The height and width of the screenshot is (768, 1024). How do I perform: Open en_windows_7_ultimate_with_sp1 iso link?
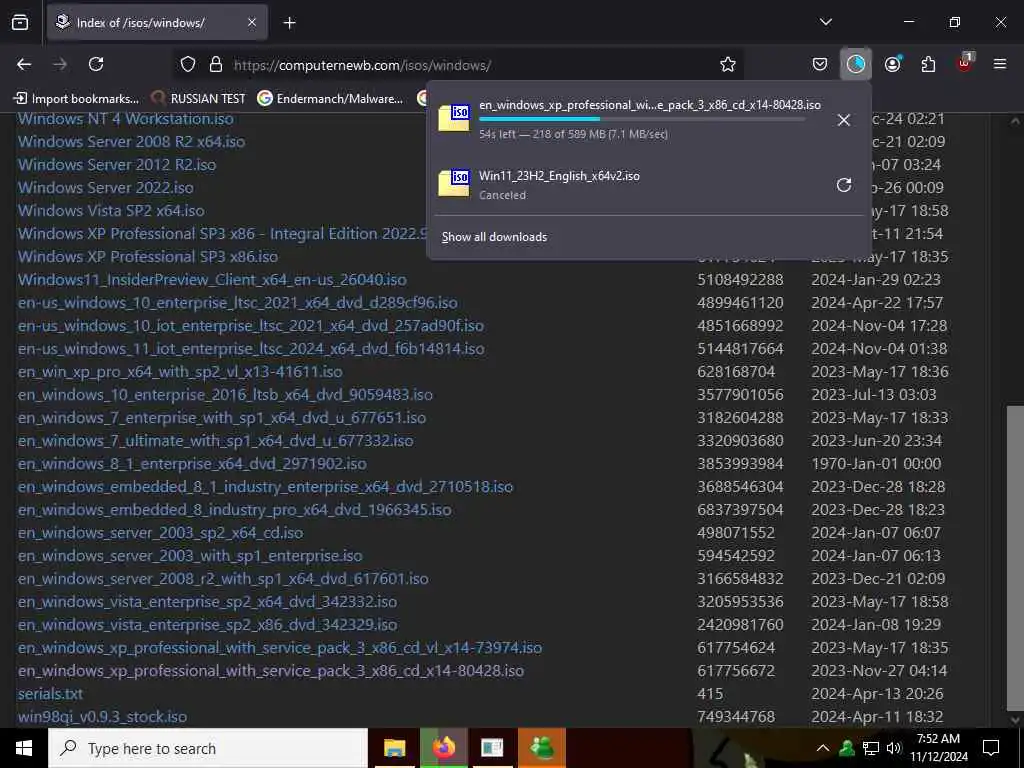216,441
